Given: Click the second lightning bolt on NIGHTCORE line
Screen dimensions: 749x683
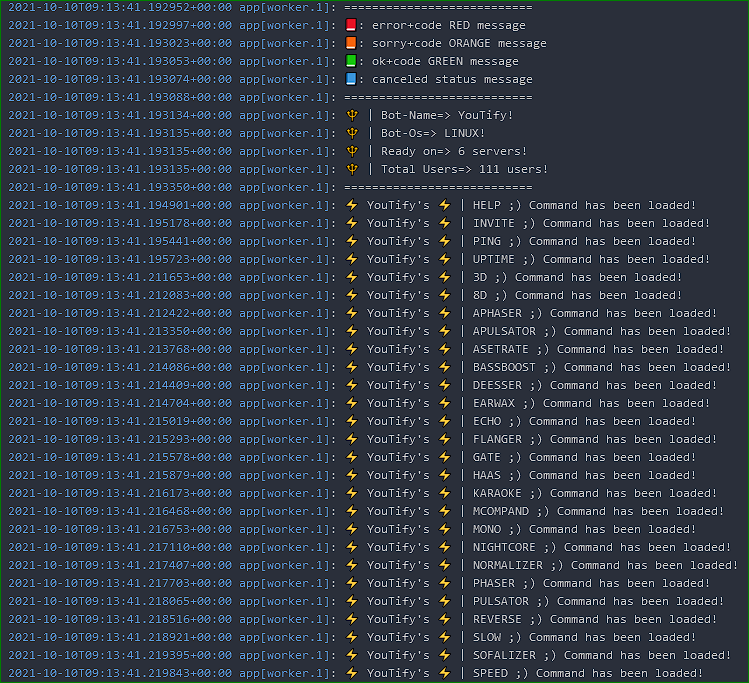Looking at the screenshot, I should pyautogui.click(x=445, y=547).
